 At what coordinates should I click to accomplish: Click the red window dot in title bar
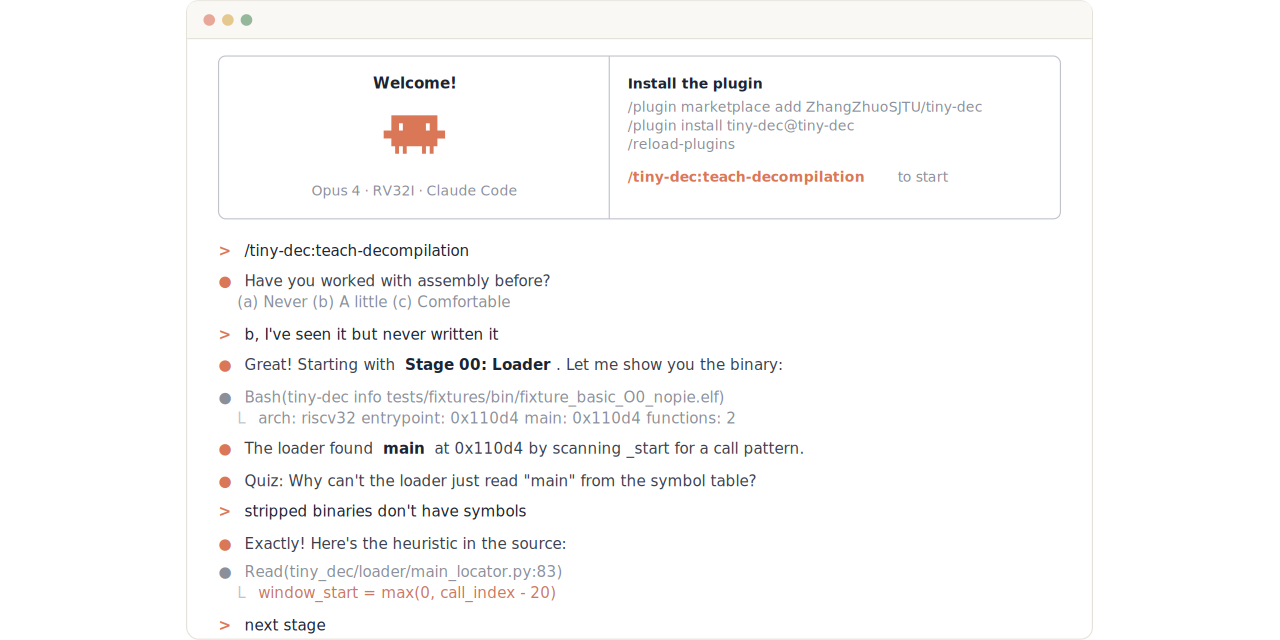coord(209,20)
